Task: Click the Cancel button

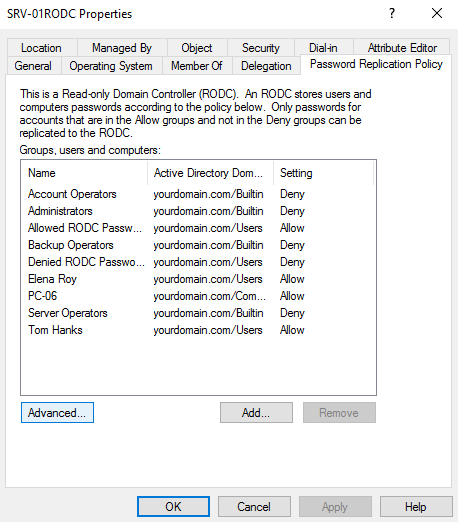Action: point(254,507)
